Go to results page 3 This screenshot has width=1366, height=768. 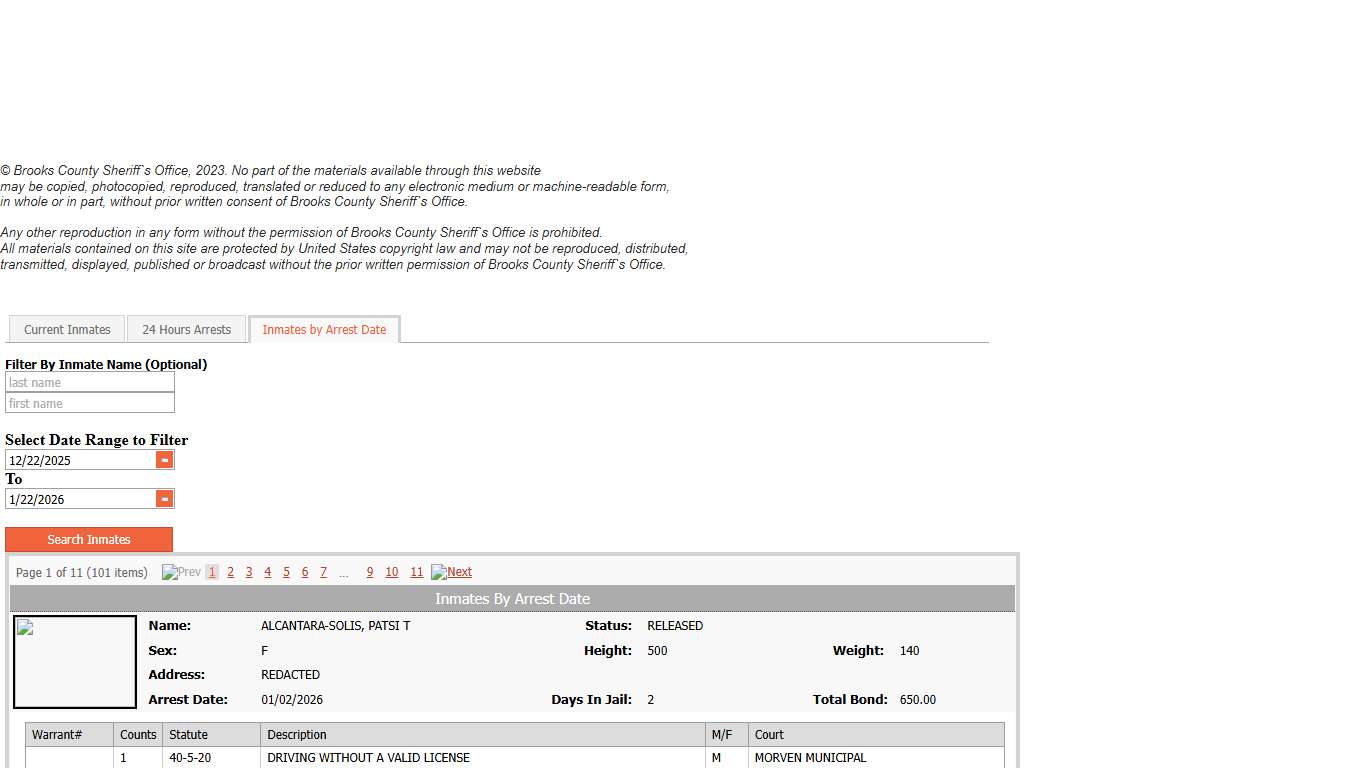[249, 573]
